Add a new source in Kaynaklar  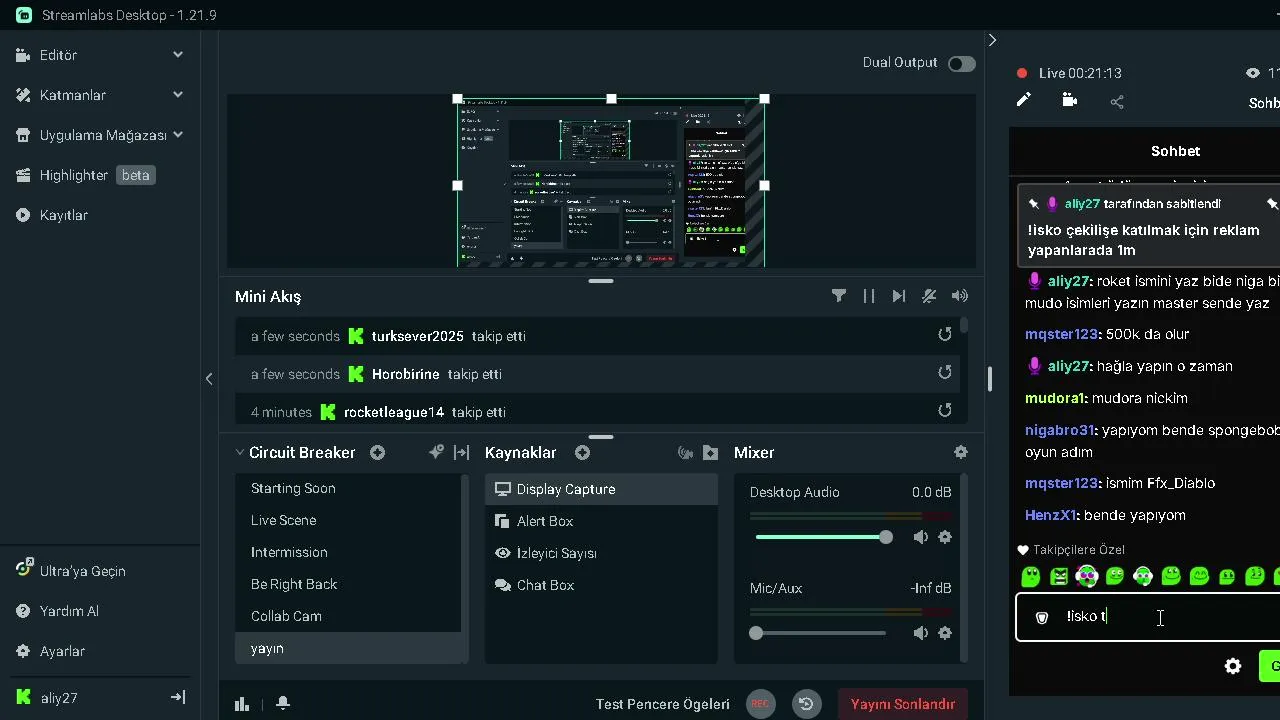click(x=582, y=453)
